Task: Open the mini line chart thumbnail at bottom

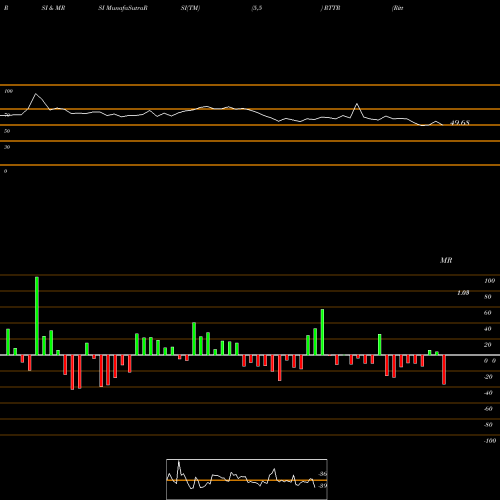Action: (x=247, y=479)
